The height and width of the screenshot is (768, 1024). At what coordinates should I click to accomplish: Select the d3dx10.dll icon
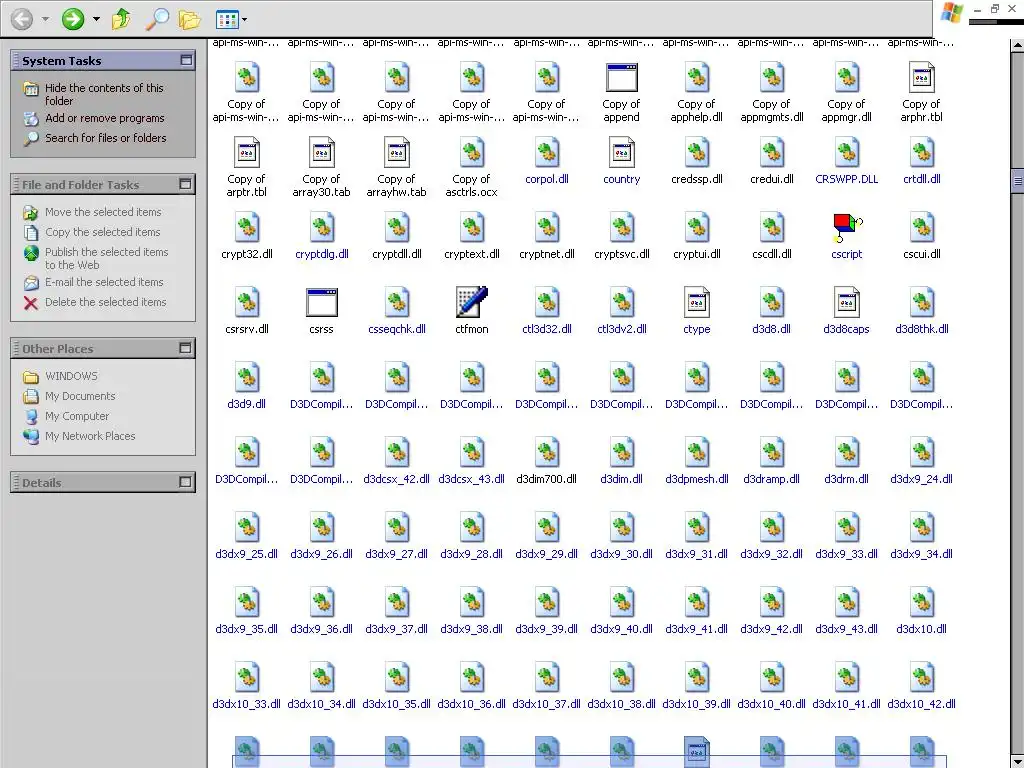pos(921,602)
